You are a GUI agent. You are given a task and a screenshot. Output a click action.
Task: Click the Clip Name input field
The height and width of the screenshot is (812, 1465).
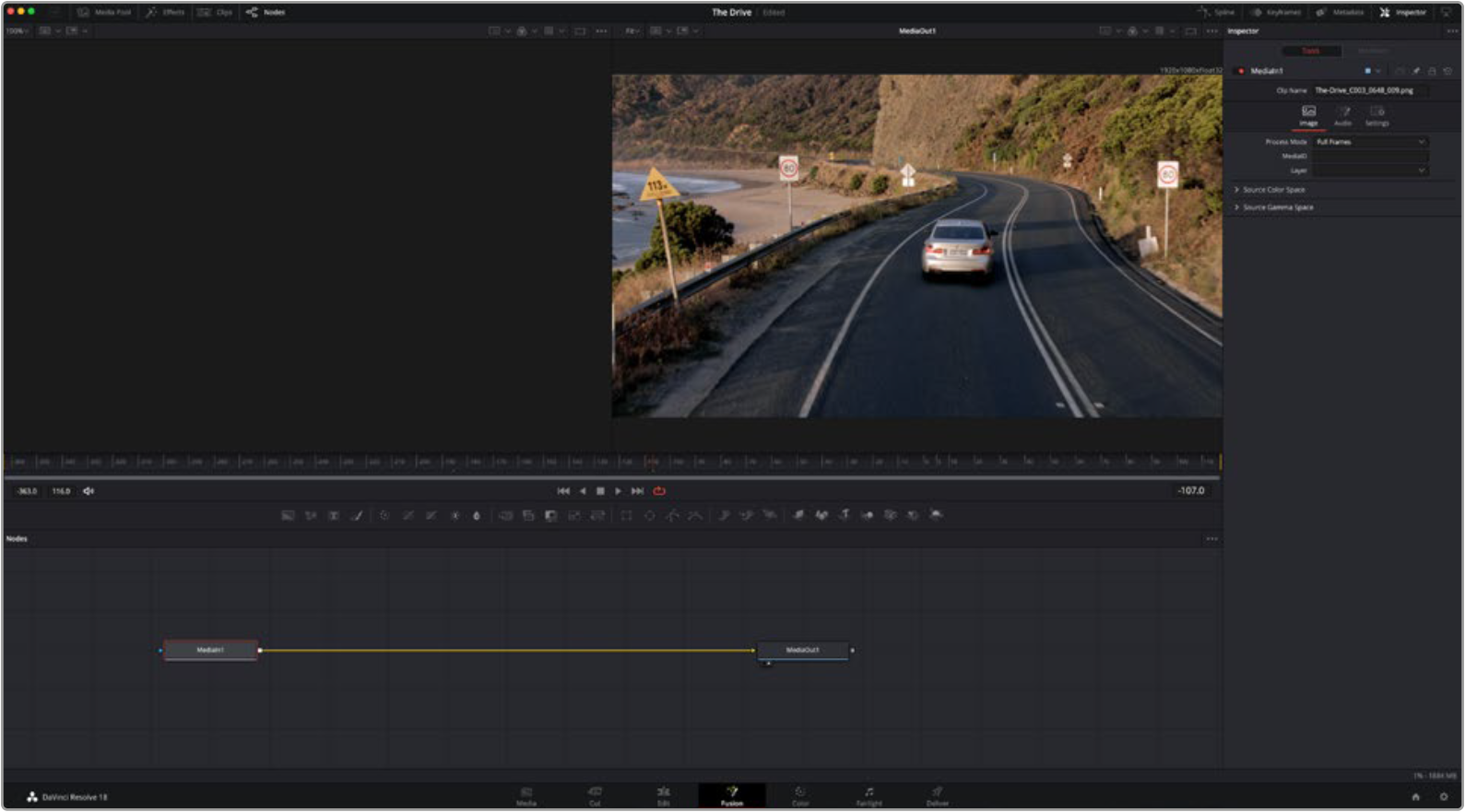point(1370,90)
